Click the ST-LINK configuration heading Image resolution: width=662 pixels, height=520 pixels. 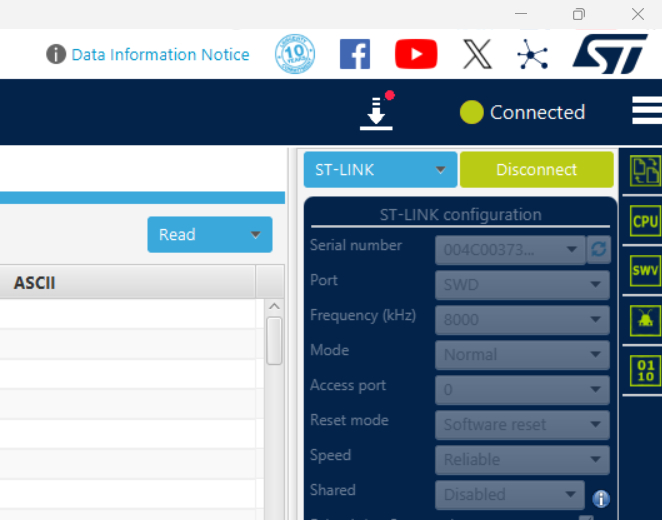(461, 215)
